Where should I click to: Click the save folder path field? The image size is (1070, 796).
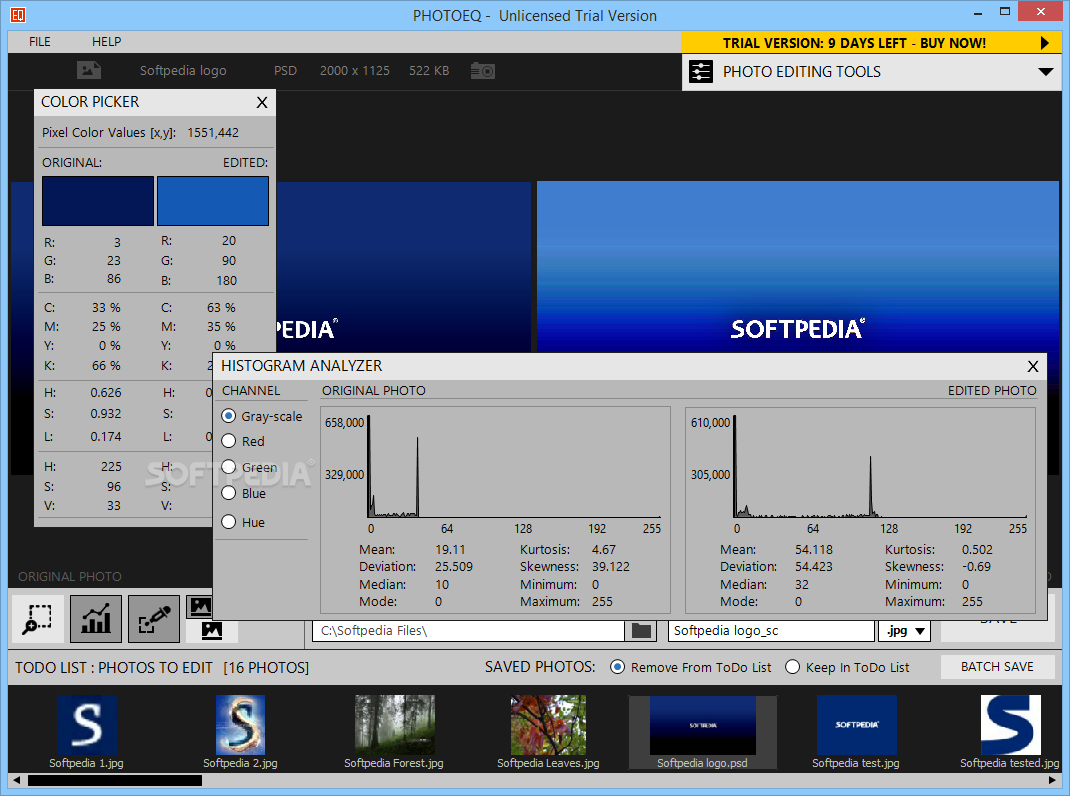(x=468, y=631)
